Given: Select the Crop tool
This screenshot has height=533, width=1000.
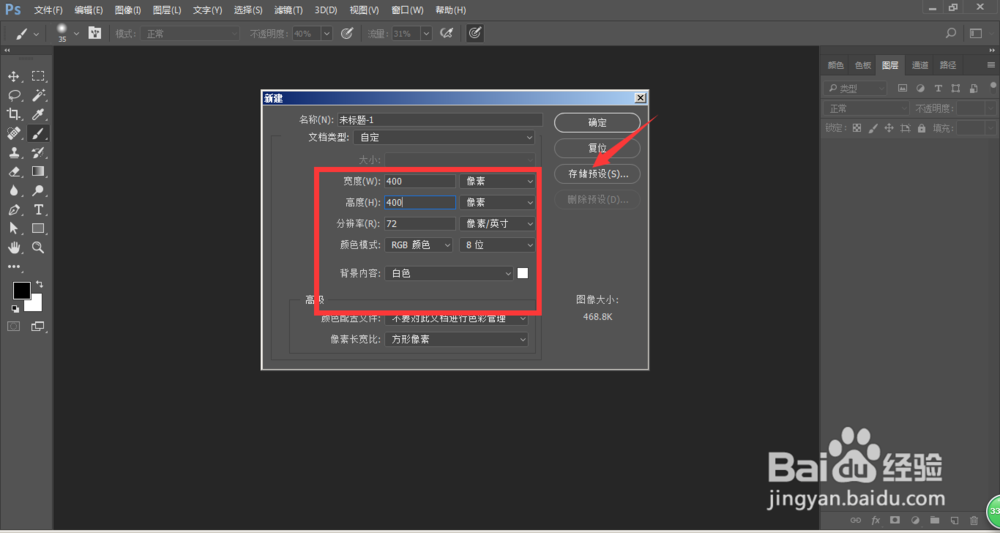Looking at the screenshot, I should coord(13,114).
